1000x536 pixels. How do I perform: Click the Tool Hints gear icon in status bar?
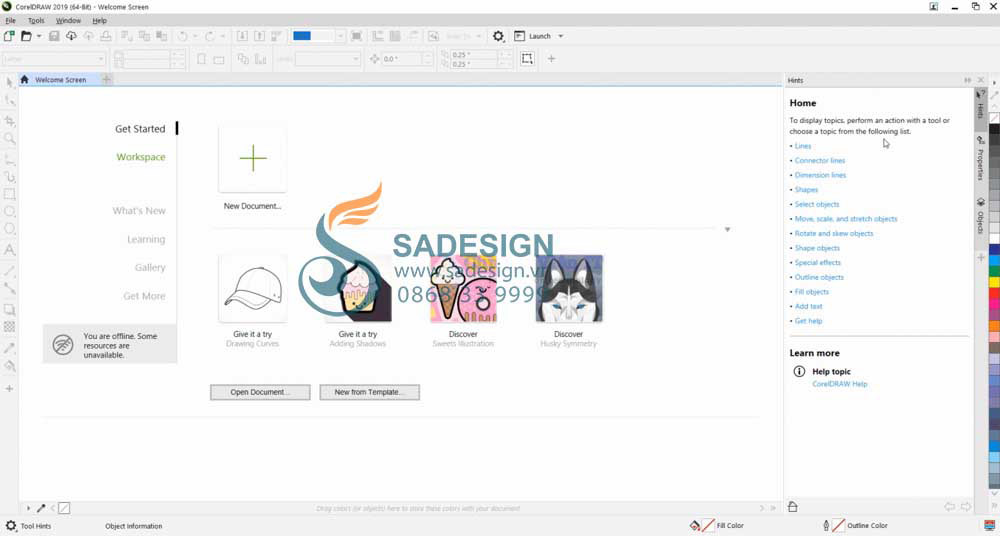tap(10, 526)
